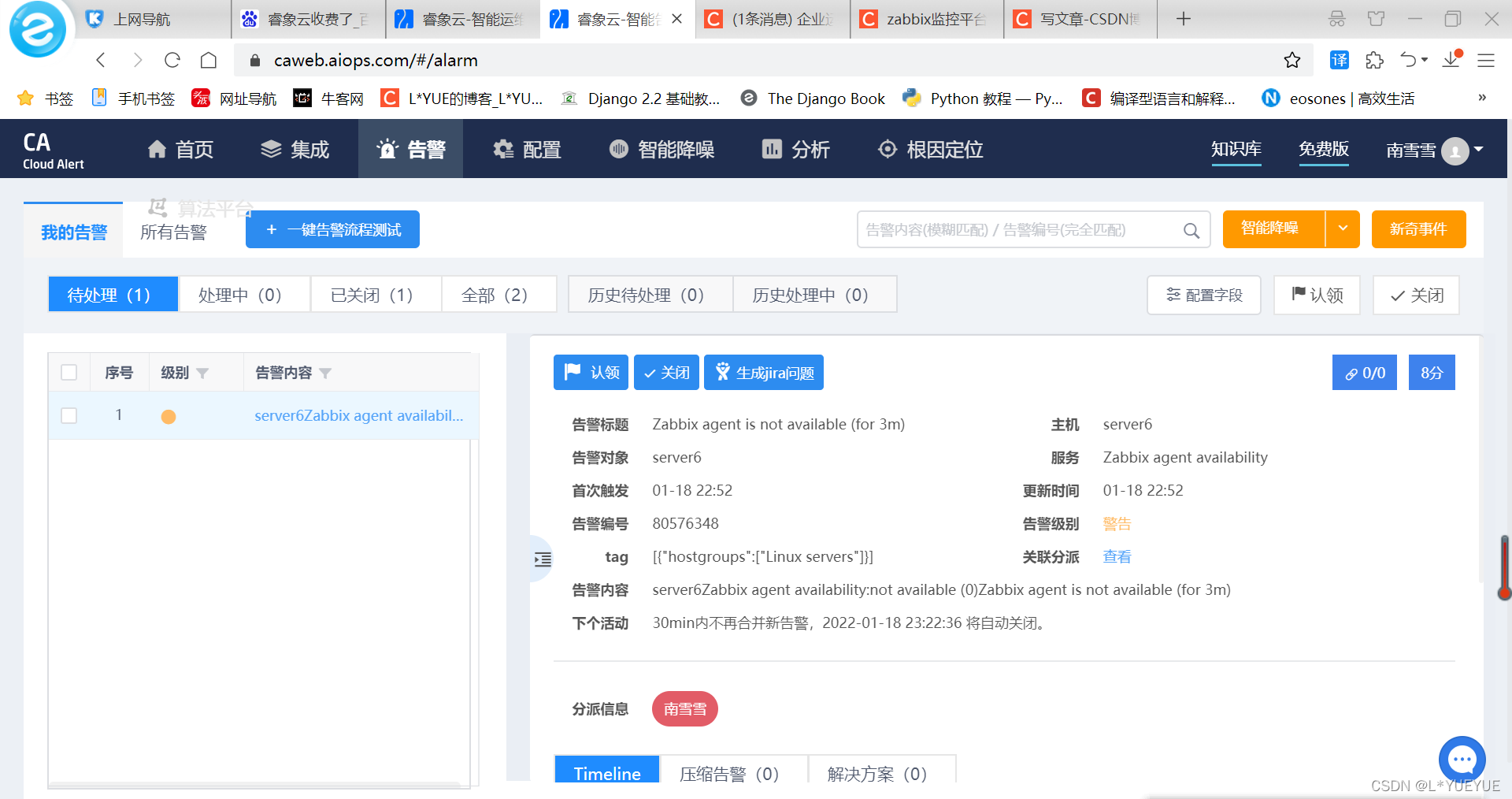Open the 手机书签 bookmark
The image size is (1512, 799).
coord(133,98)
